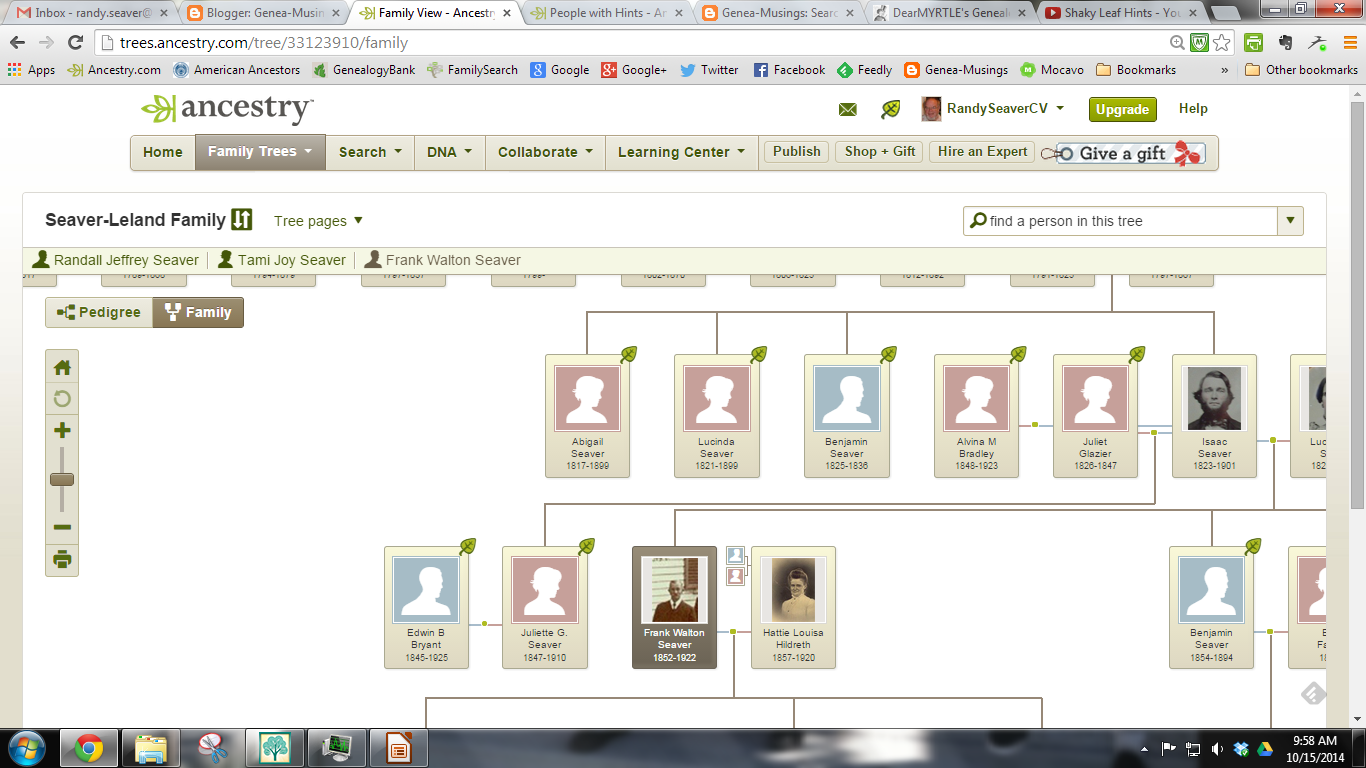1366x768 pixels.
Task: Select the home icon in tree controls
Action: point(62,367)
